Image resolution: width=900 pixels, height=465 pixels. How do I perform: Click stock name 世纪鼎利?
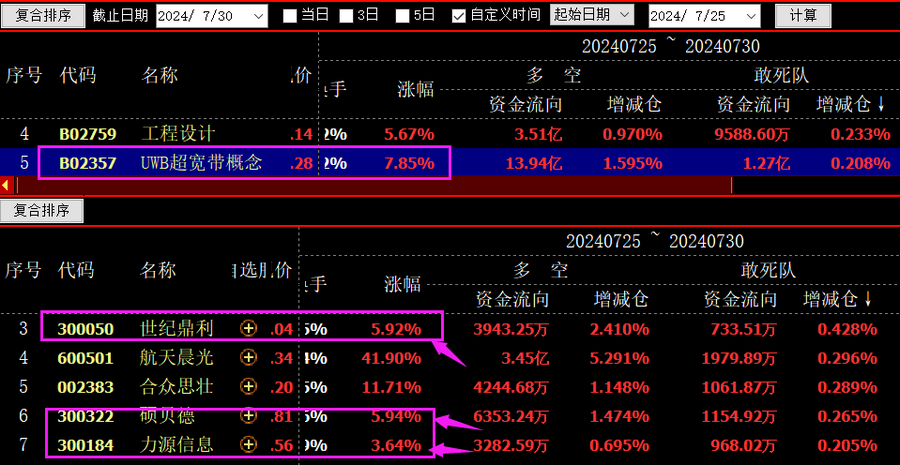pos(177,328)
